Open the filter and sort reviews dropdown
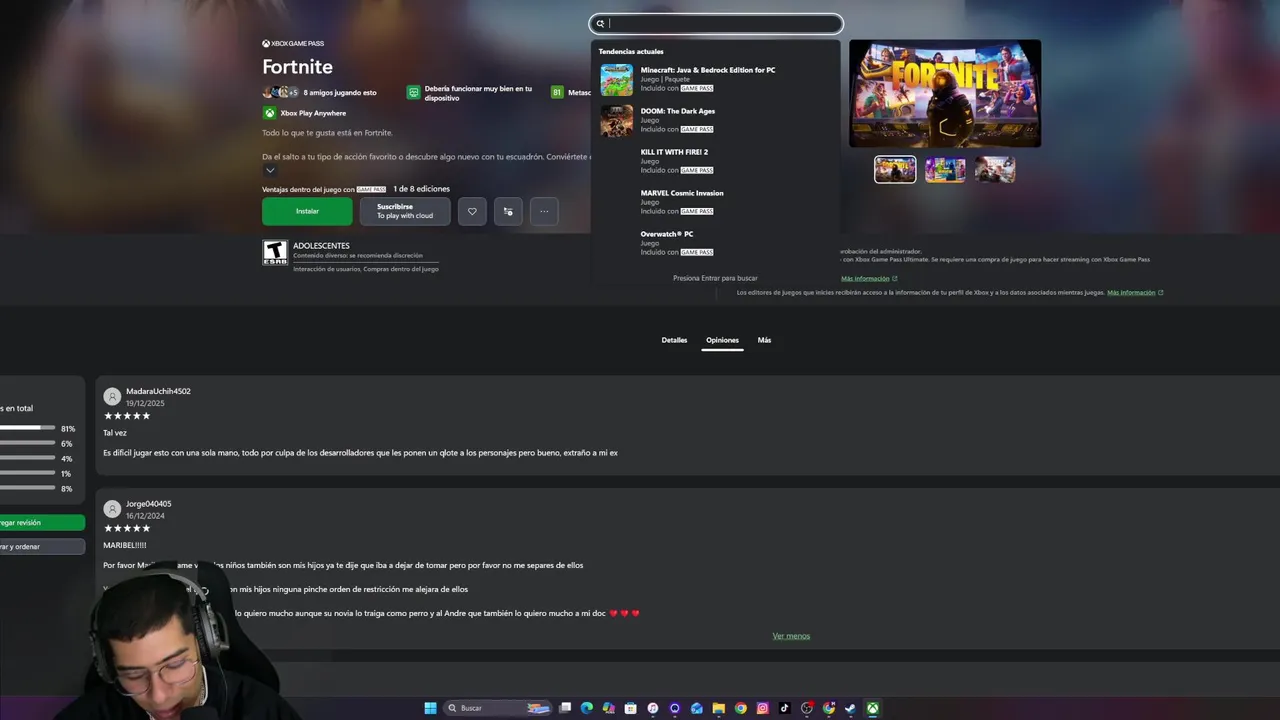Screen dimensions: 1280x720 point(40,547)
